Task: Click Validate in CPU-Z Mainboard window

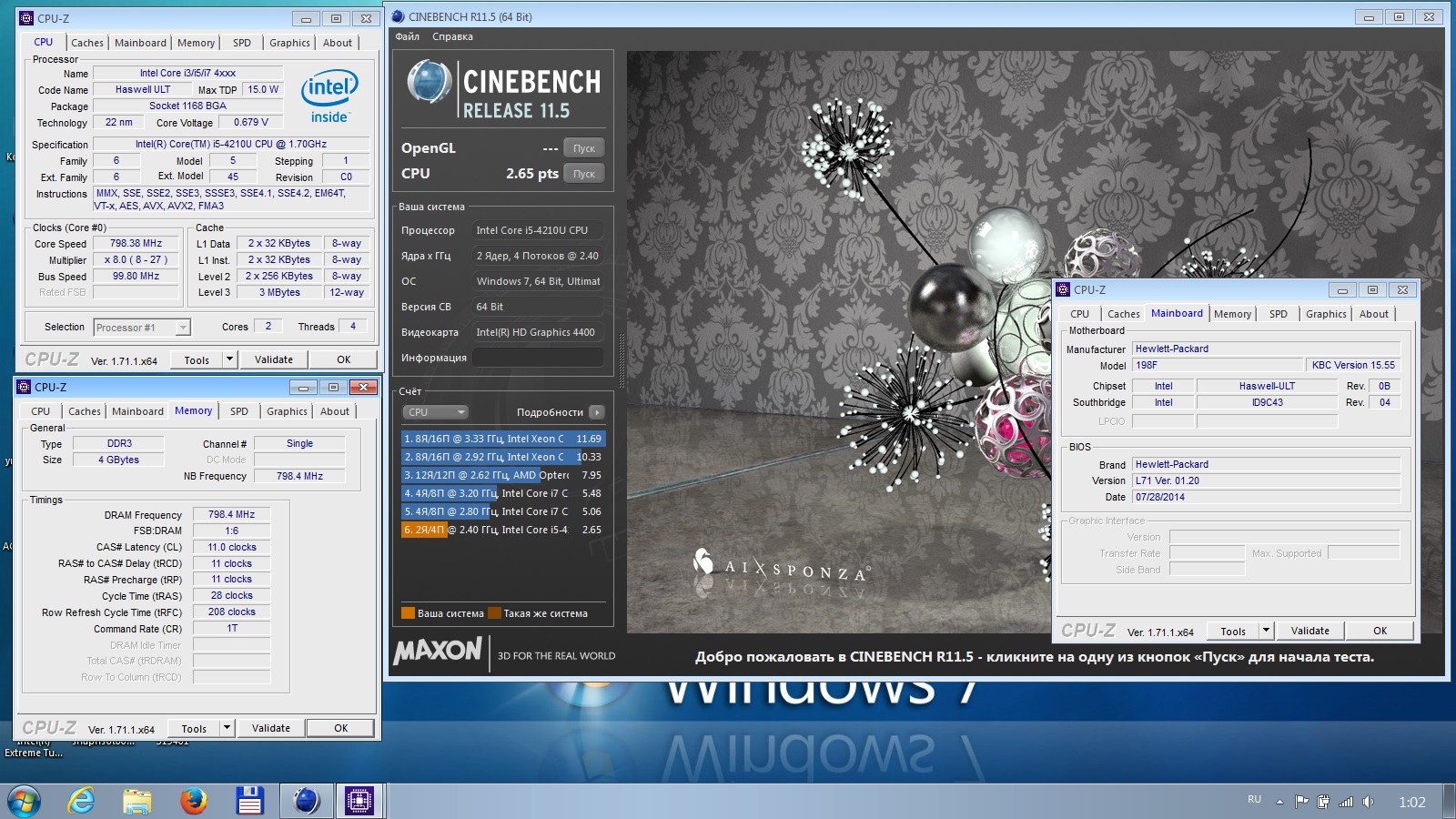Action: (x=1310, y=631)
